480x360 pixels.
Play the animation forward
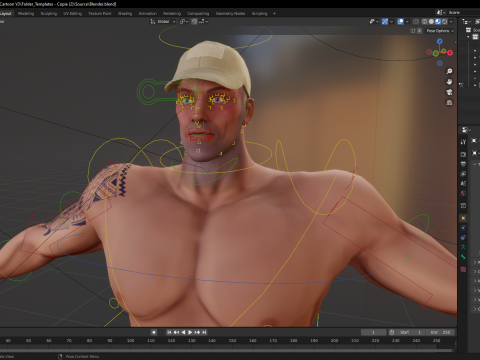pyautogui.click(x=190, y=332)
